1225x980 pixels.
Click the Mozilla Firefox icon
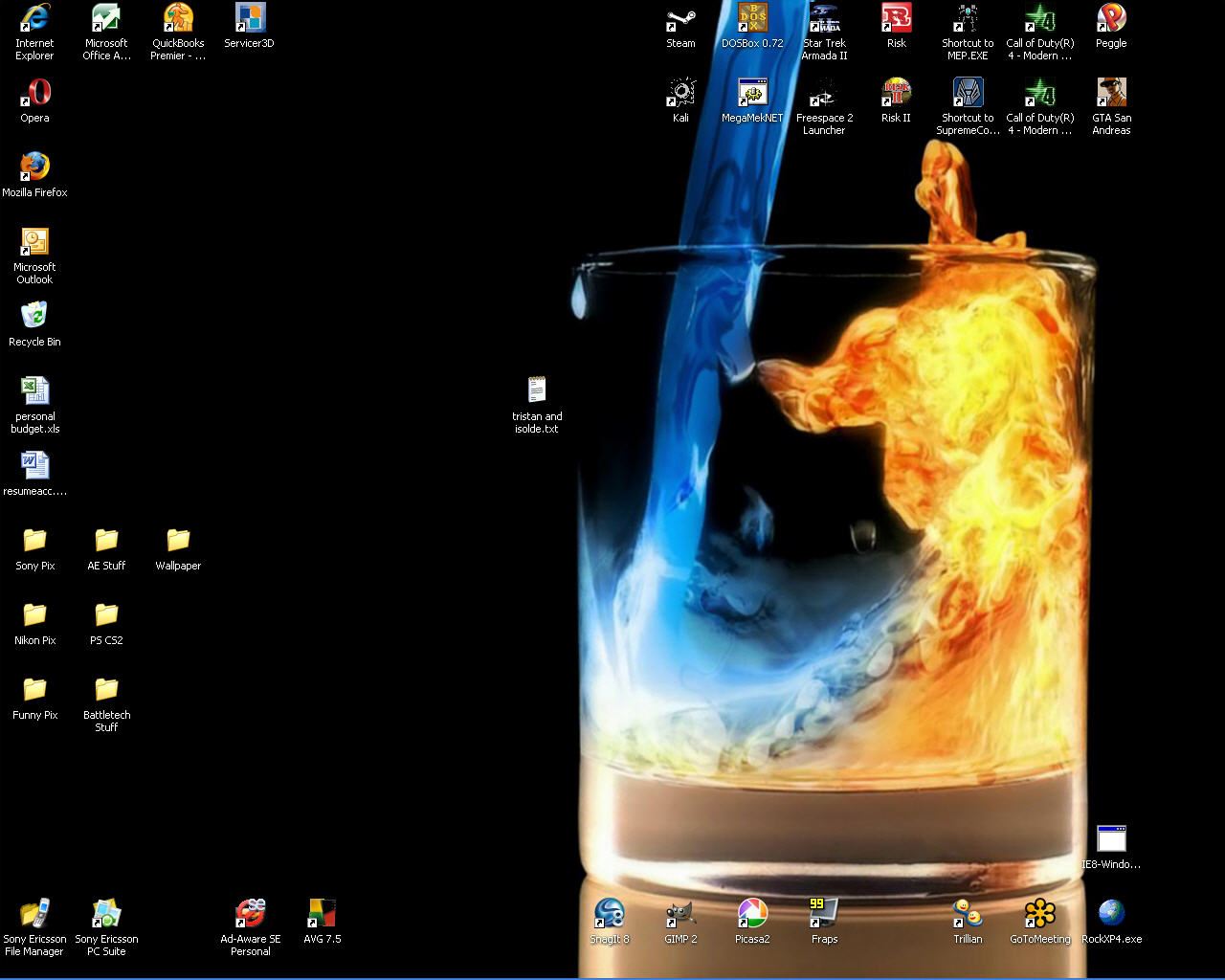point(34,167)
